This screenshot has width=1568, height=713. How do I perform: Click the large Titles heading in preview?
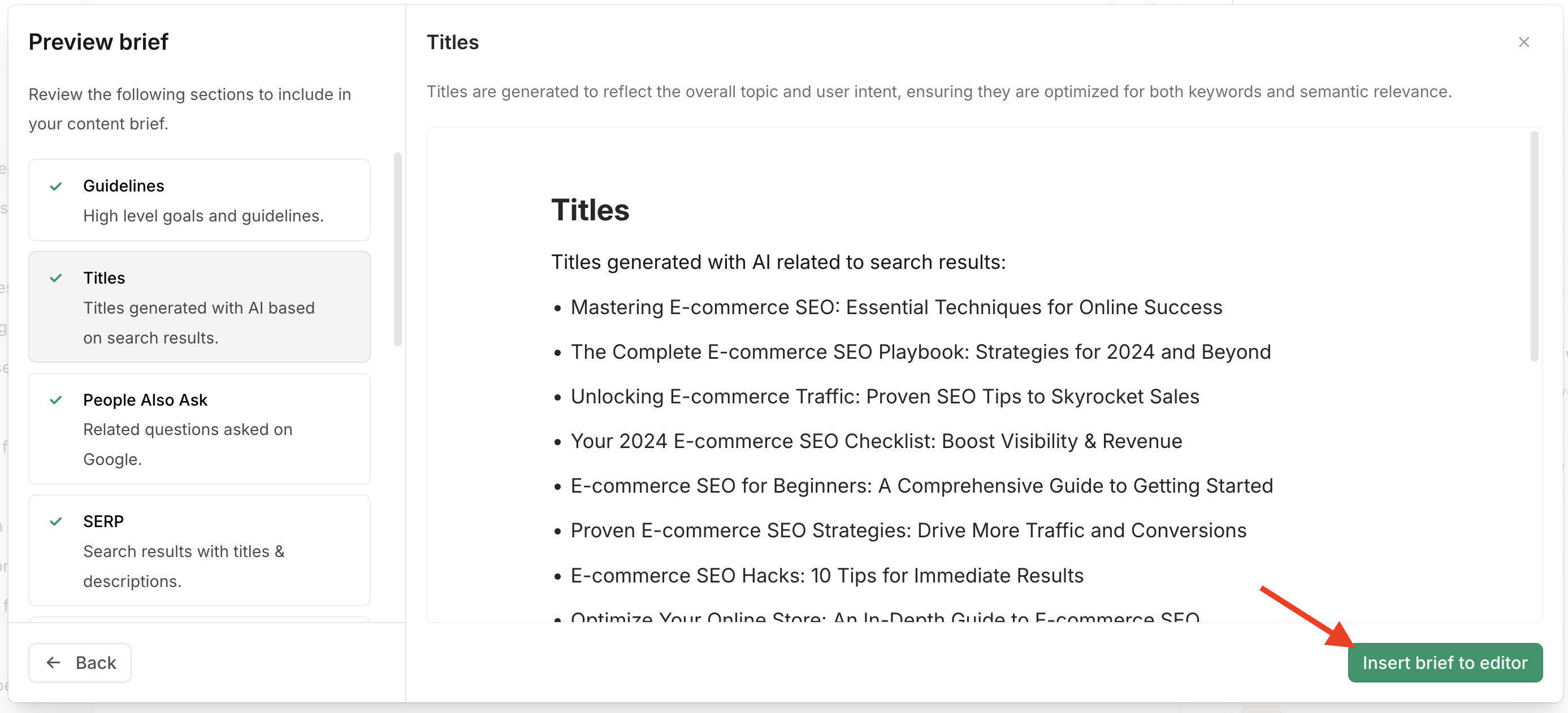590,210
